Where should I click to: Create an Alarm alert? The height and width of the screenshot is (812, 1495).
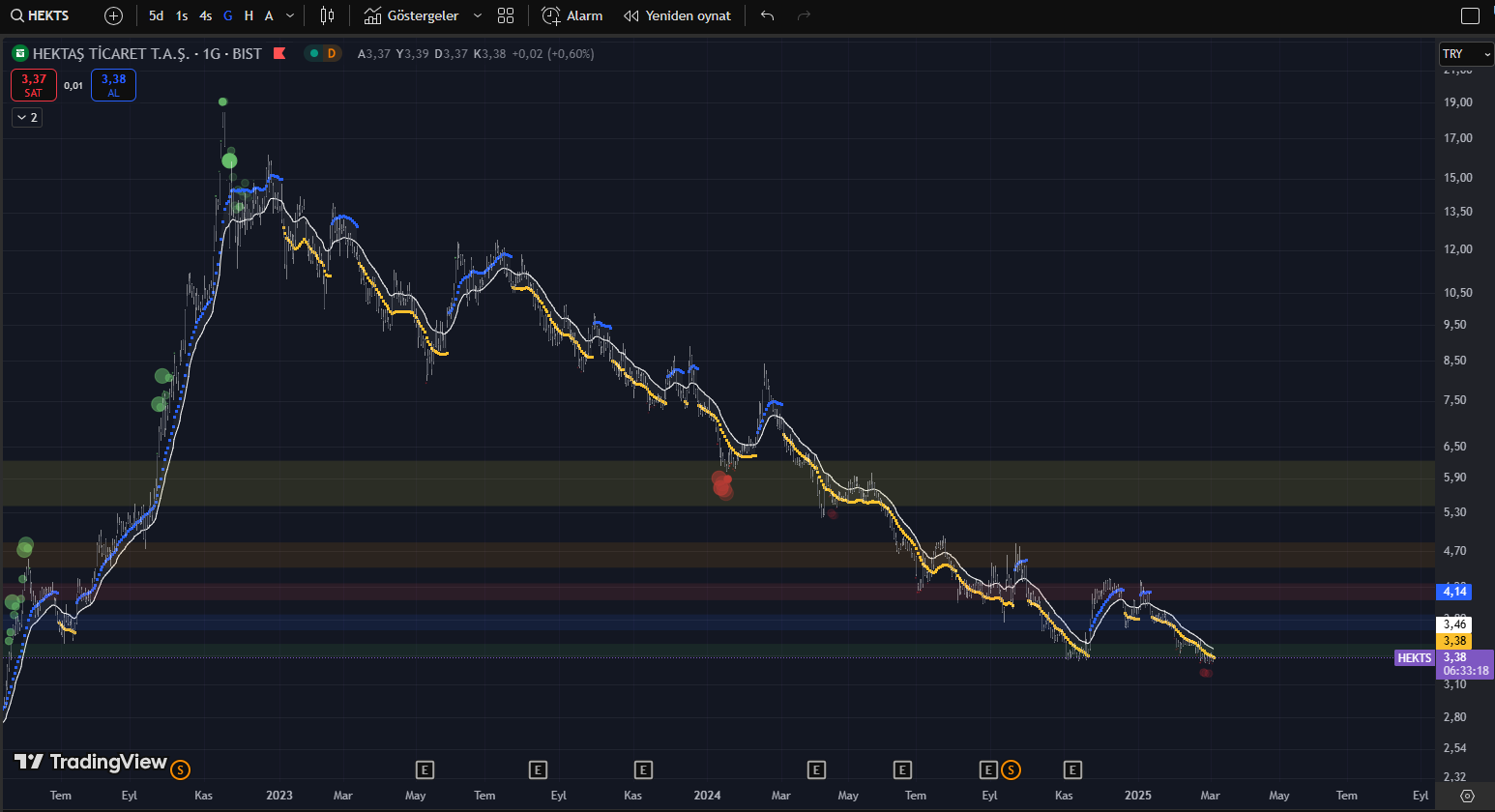[x=572, y=15]
